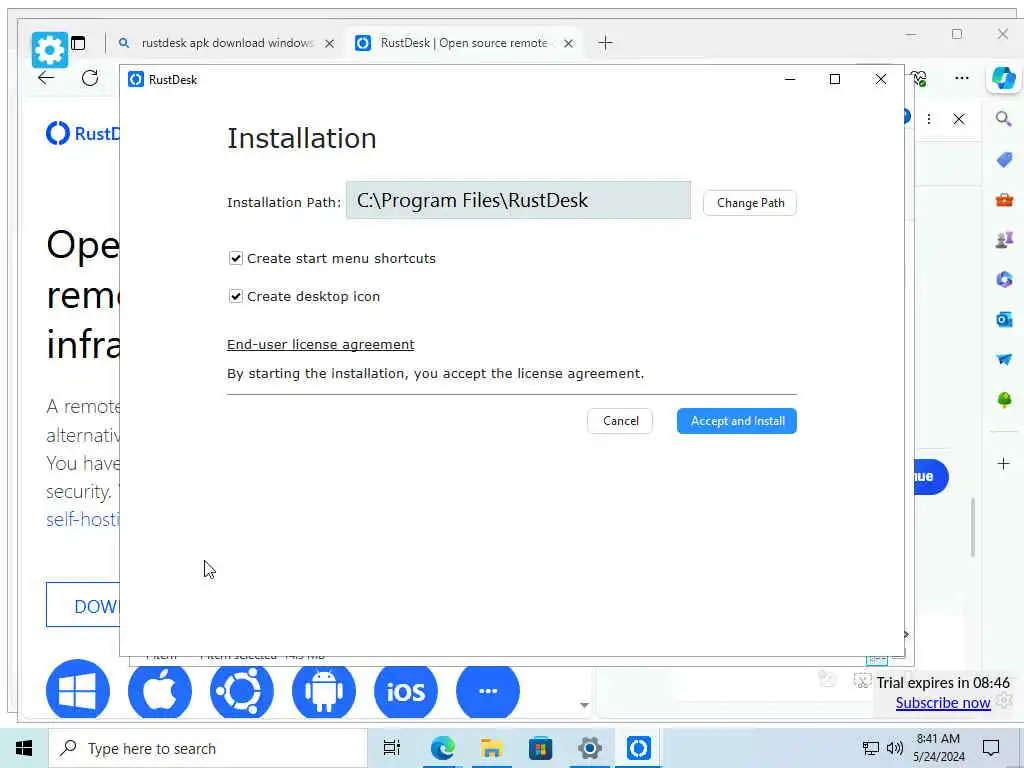
Task: Open Microsoft Edge from the taskbar
Action: tap(442, 748)
